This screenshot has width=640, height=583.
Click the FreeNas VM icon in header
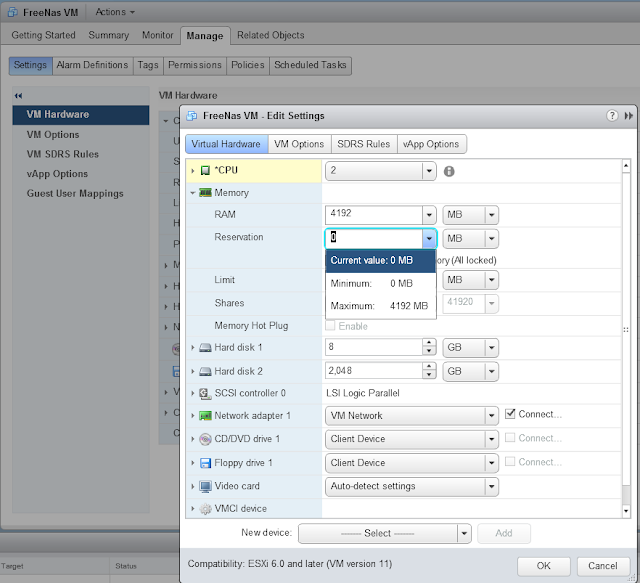pyautogui.click(x=13, y=12)
